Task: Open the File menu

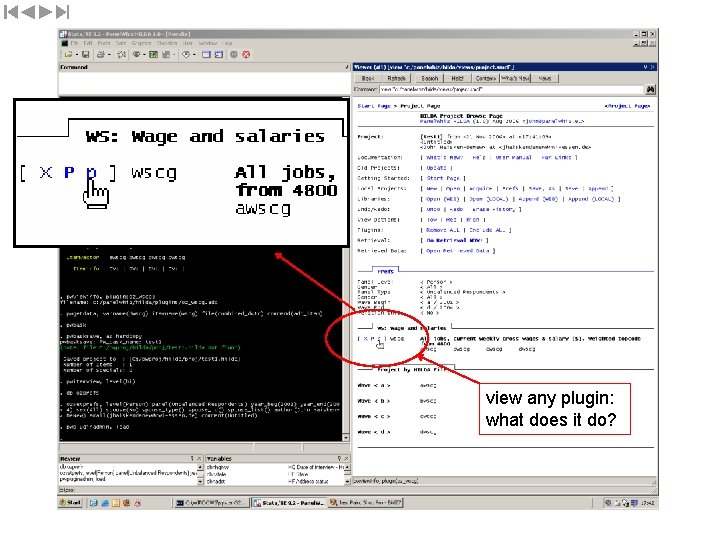Action: point(74,43)
